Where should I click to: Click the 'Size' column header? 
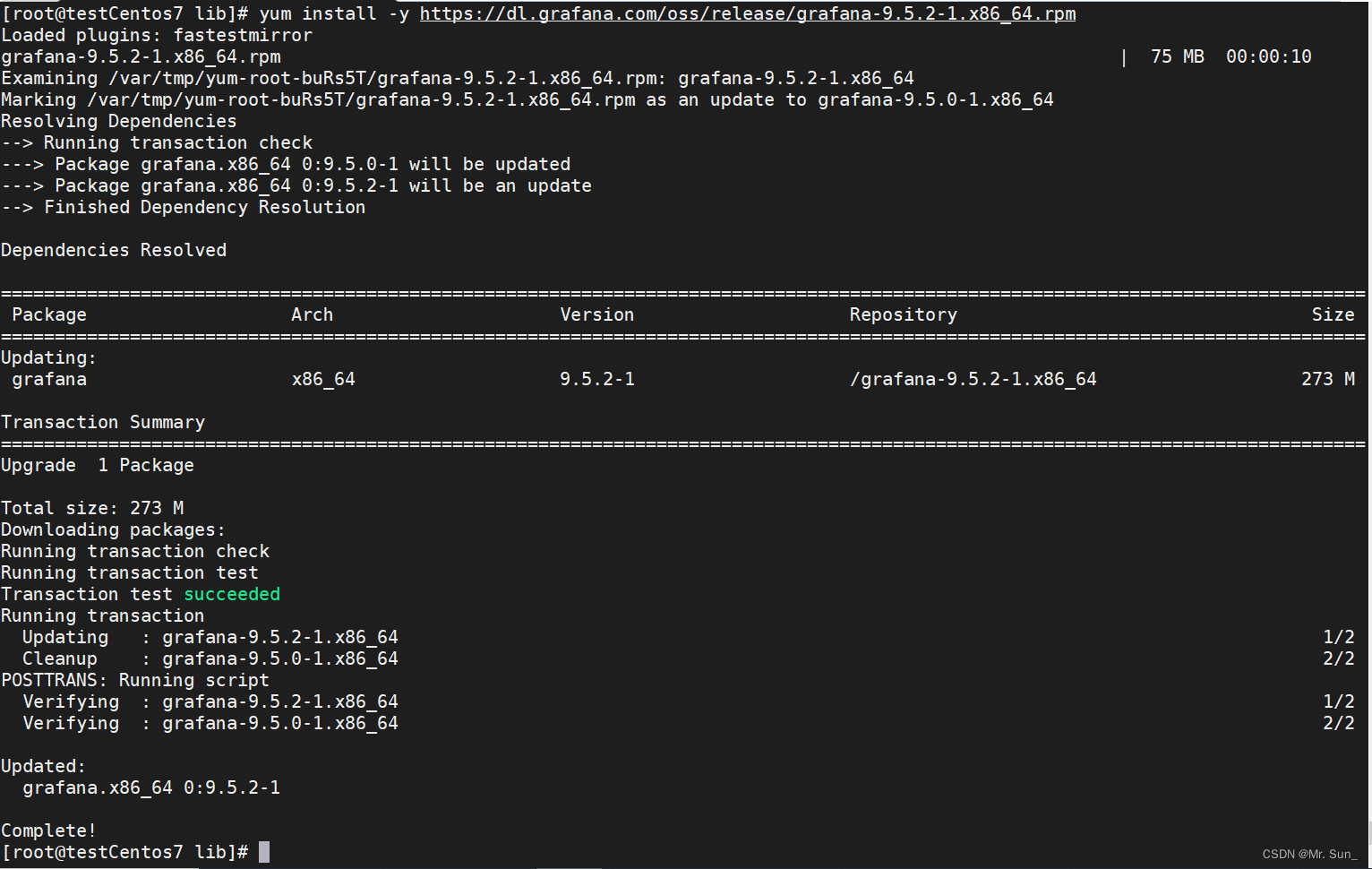click(1333, 314)
